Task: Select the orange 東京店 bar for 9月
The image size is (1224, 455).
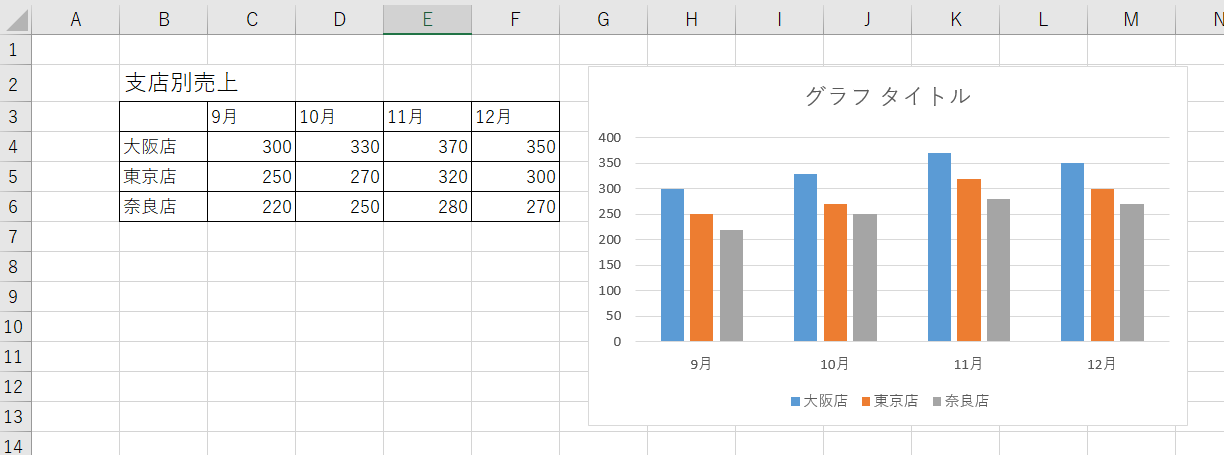Action: pyautogui.click(x=702, y=277)
